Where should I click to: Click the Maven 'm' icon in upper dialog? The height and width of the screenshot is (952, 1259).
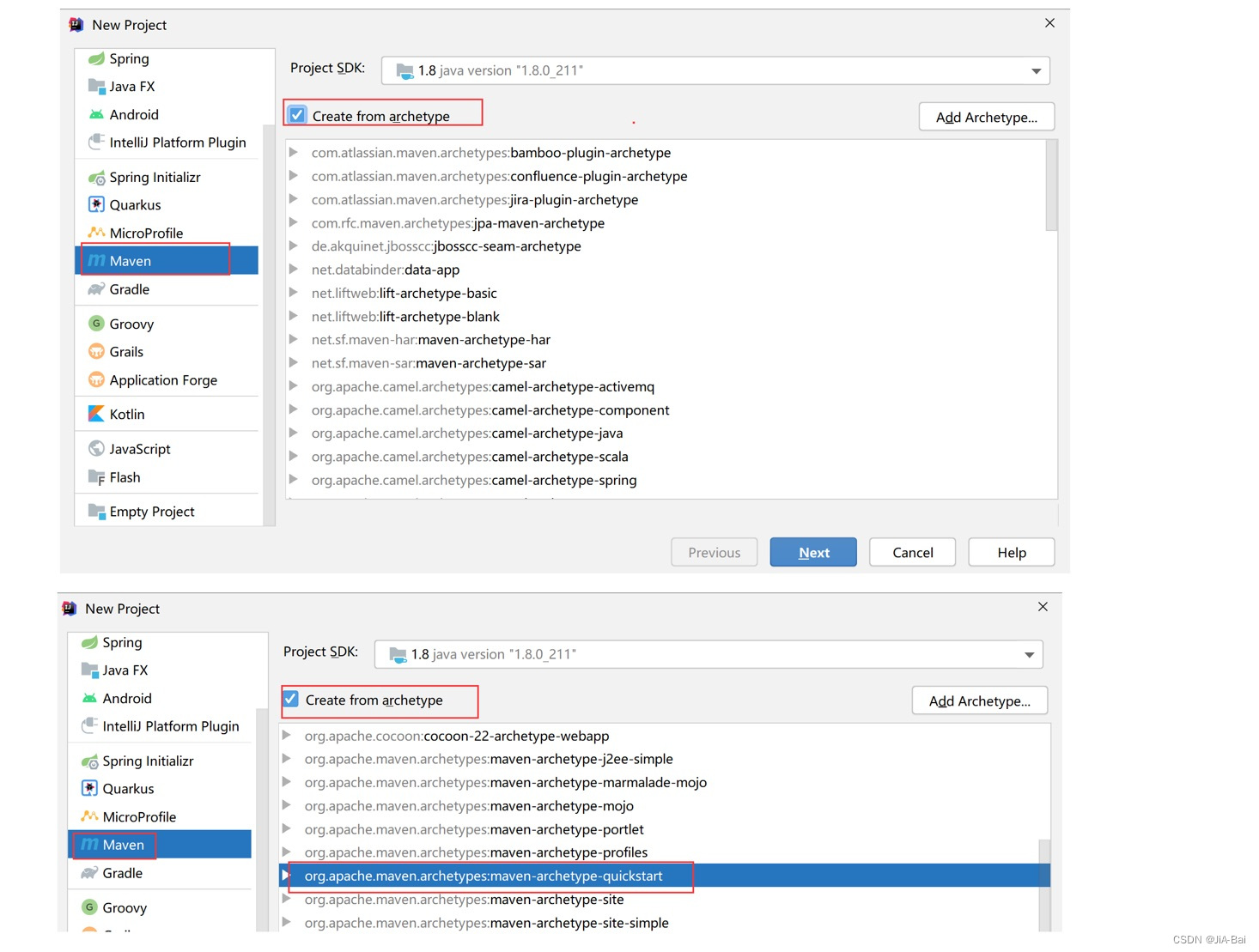click(96, 261)
